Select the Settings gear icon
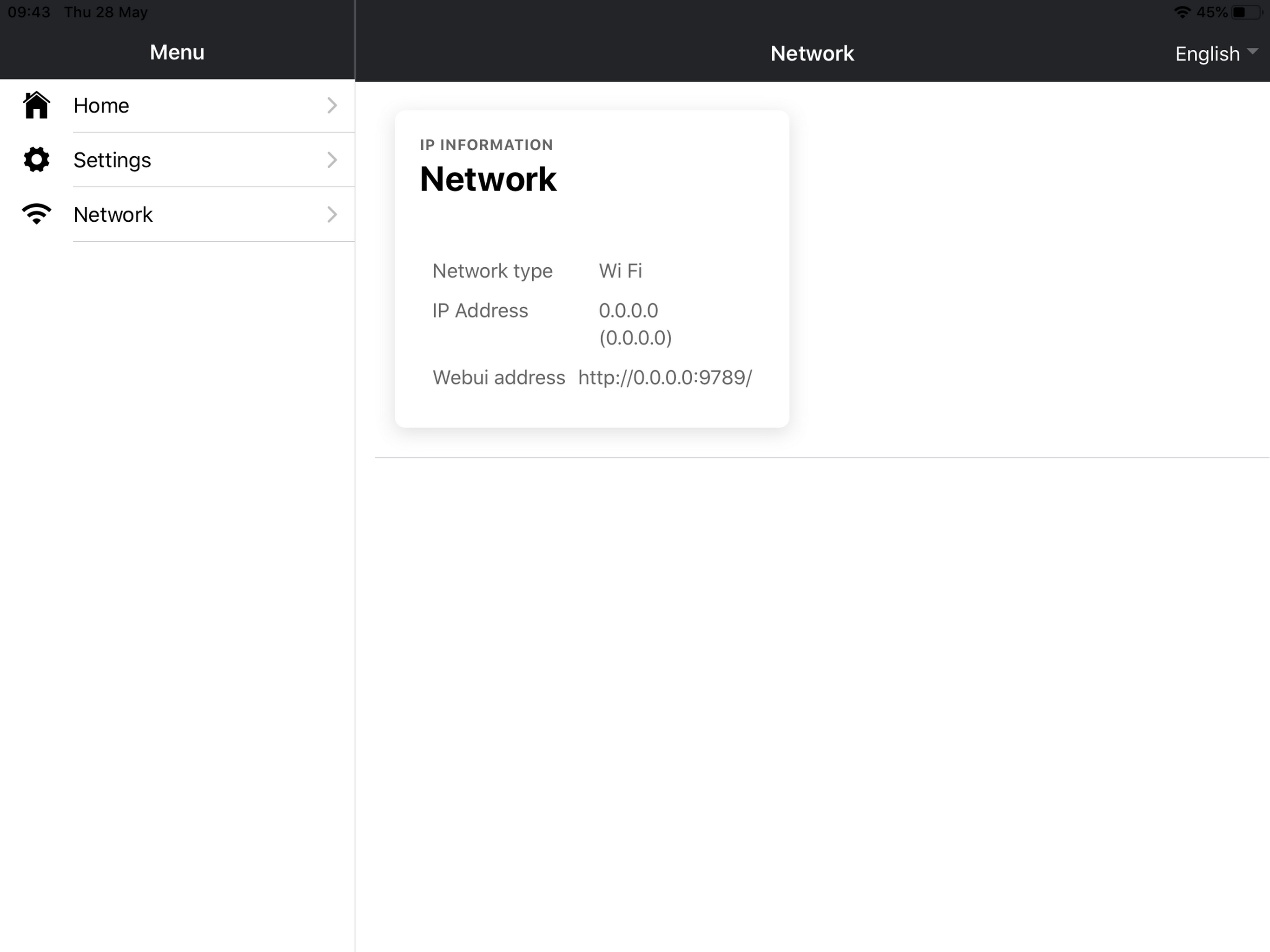The image size is (1270, 952). (x=36, y=159)
